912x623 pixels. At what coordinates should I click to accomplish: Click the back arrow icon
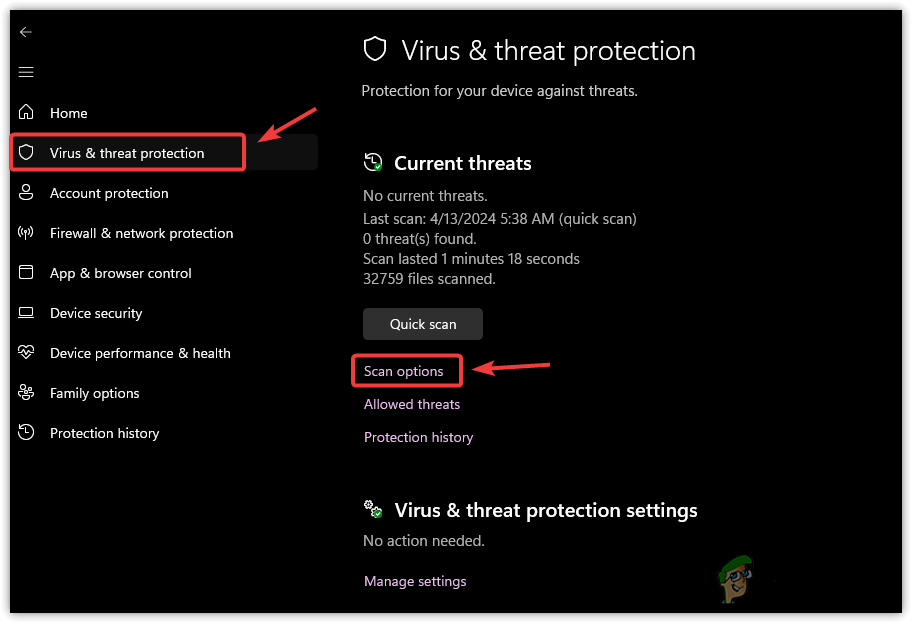26,32
